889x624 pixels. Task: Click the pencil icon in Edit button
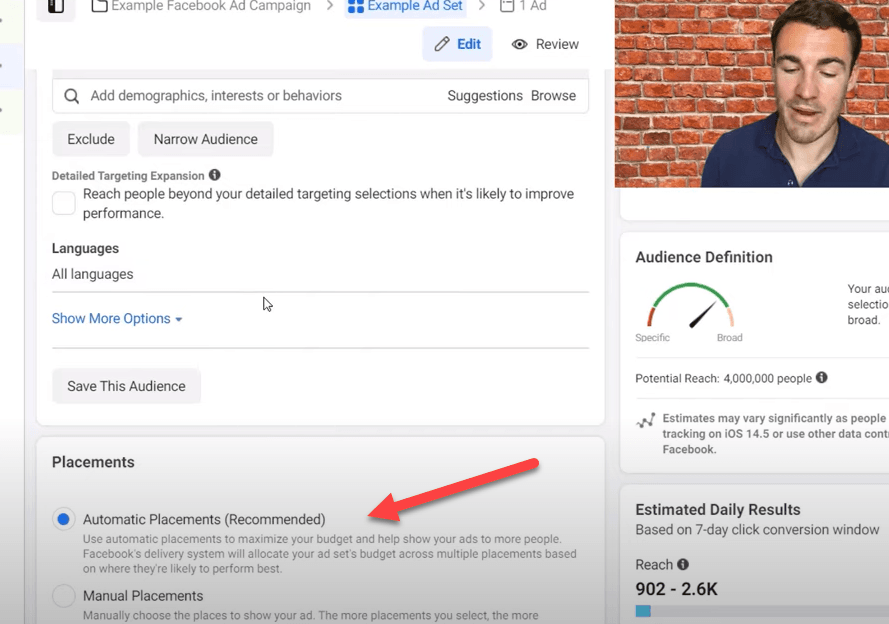[x=442, y=44]
